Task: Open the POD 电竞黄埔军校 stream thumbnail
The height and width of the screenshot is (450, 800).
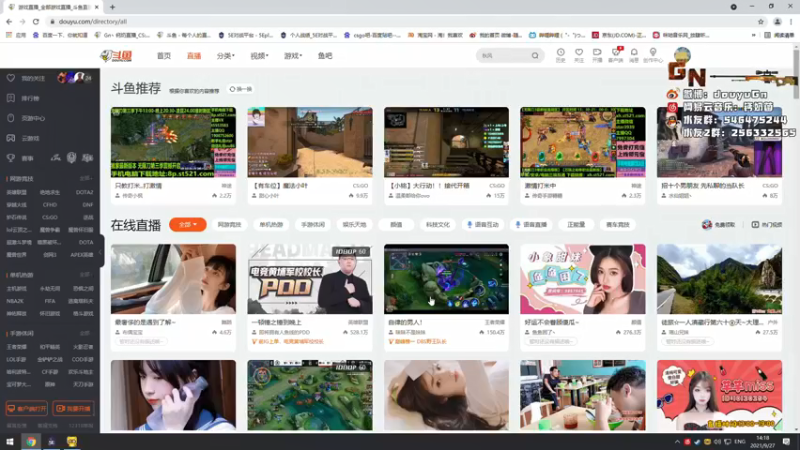Action: (x=310, y=279)
